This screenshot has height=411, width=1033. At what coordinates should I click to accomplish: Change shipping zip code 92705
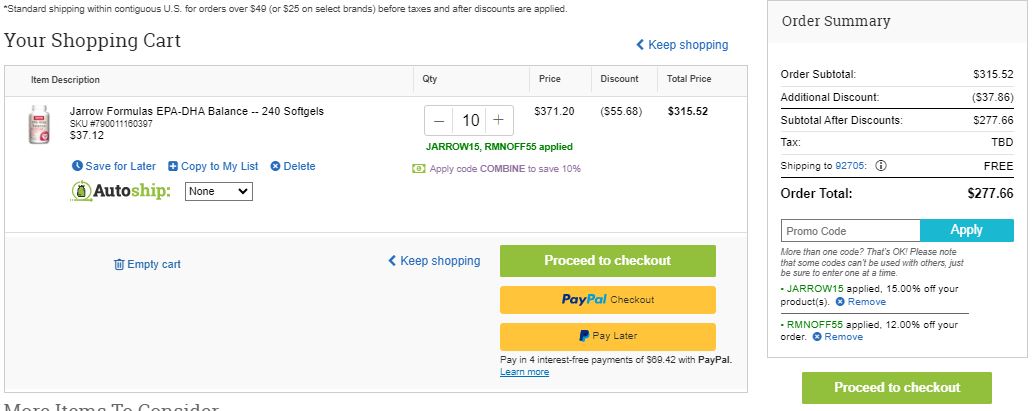tap(851, 165)
